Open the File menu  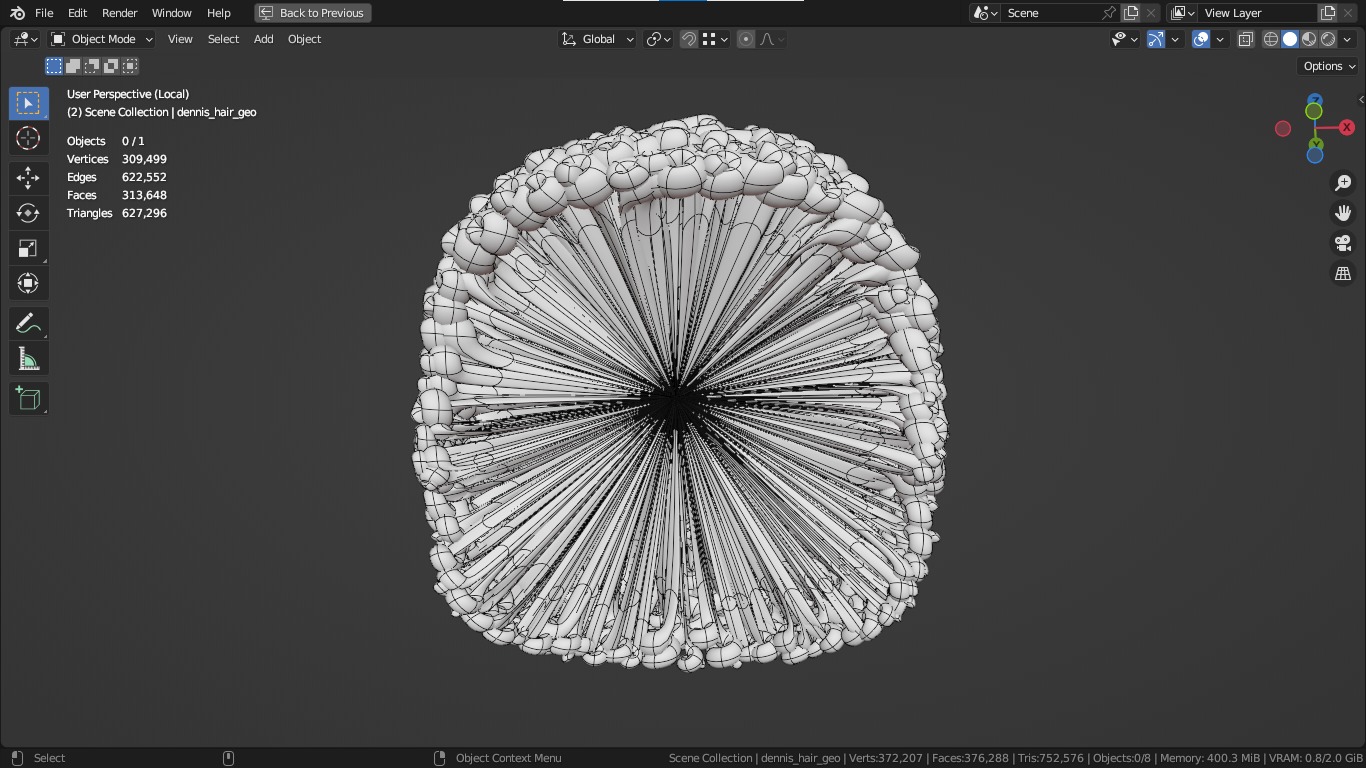click(x=44, y=13)
